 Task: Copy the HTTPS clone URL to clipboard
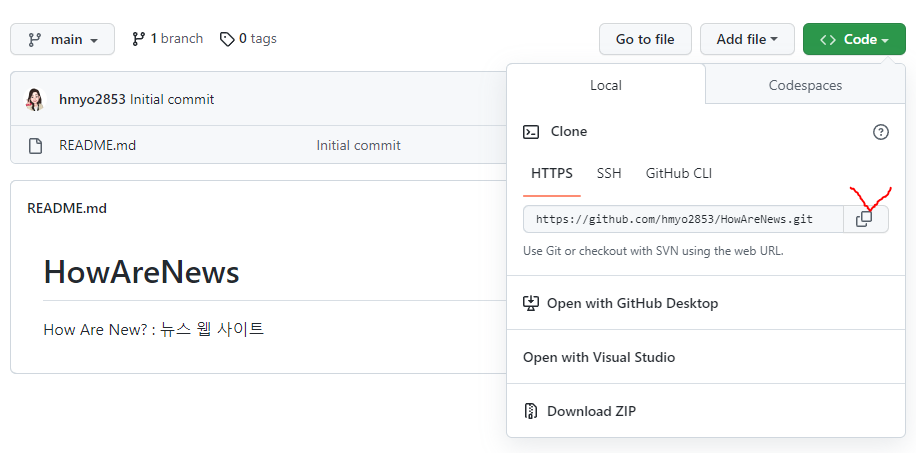tap(866, 219)
